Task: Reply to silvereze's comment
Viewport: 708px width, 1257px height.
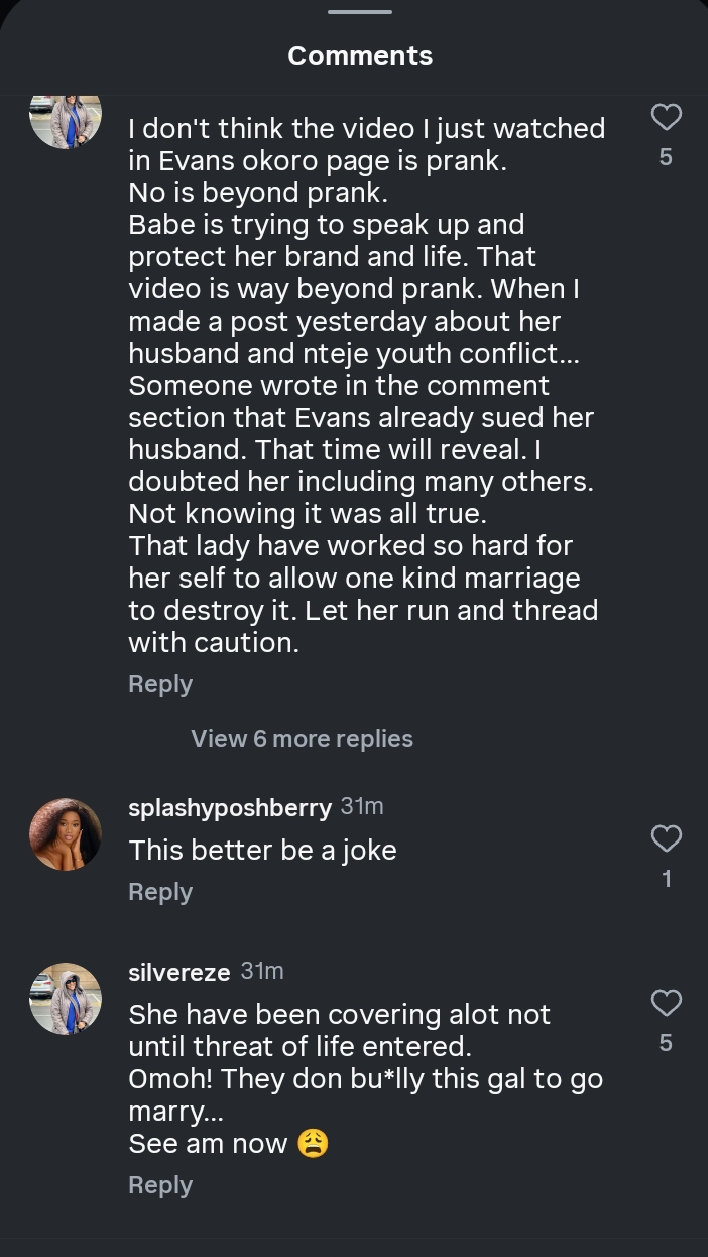Action: pos(160,1185)
